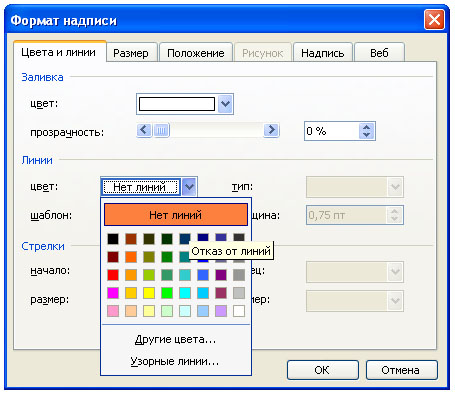Click the Отмена cancel button
455x394 pixels.
point(401,370)
